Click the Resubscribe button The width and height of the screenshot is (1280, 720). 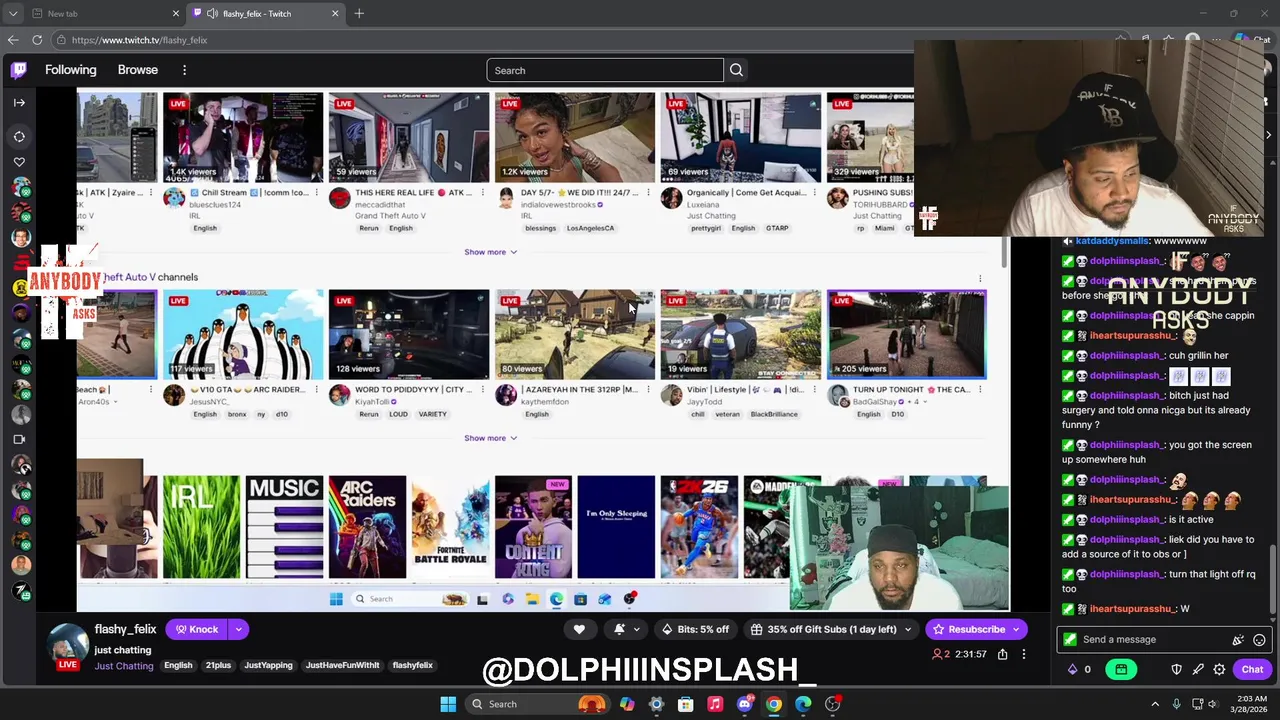tap(976, 629)
